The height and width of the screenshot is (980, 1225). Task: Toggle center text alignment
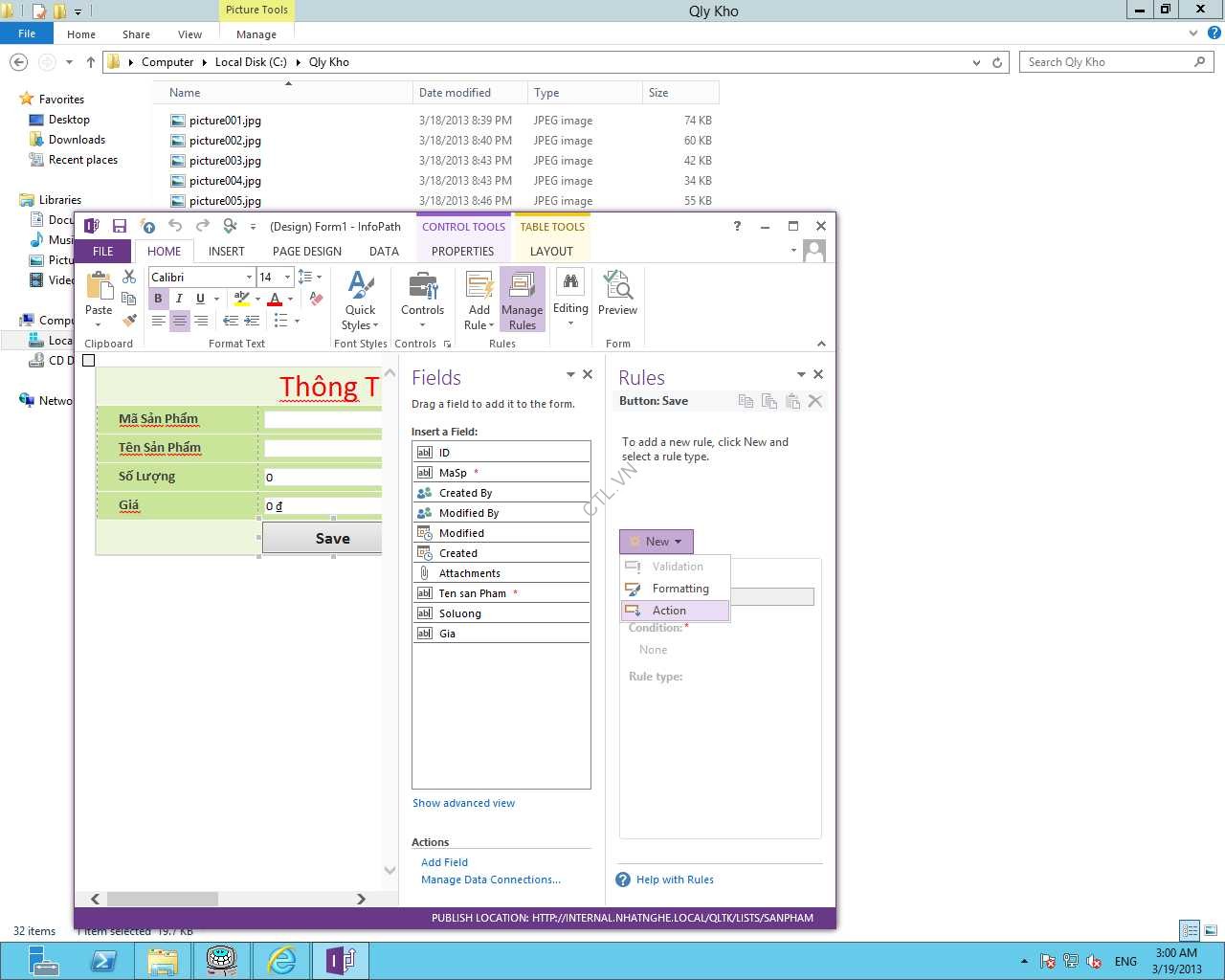click(179, 322)
